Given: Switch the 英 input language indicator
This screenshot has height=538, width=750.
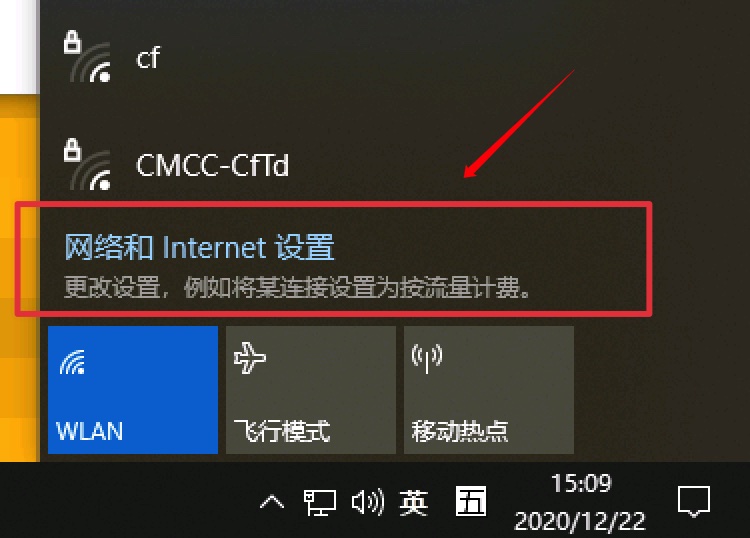Looking at the screenshot, I should [414, 503].
